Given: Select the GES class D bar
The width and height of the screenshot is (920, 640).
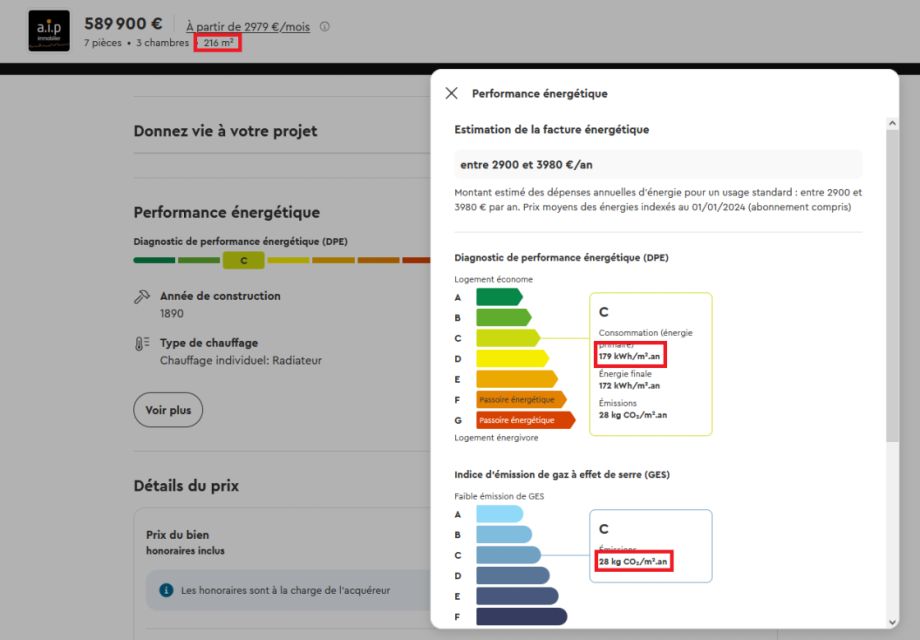Looking at the screenshot, I should 513,576.
